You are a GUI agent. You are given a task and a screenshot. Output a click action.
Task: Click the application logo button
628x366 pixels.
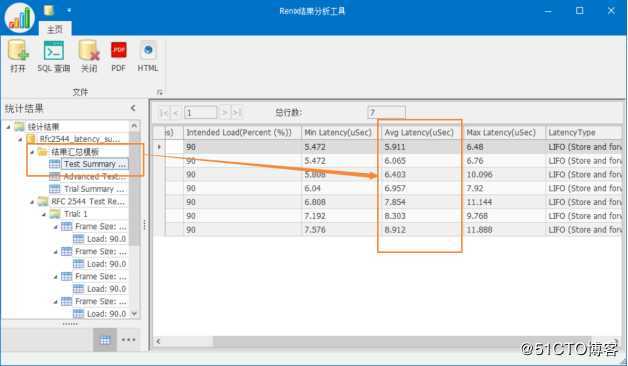pos(19,18)
